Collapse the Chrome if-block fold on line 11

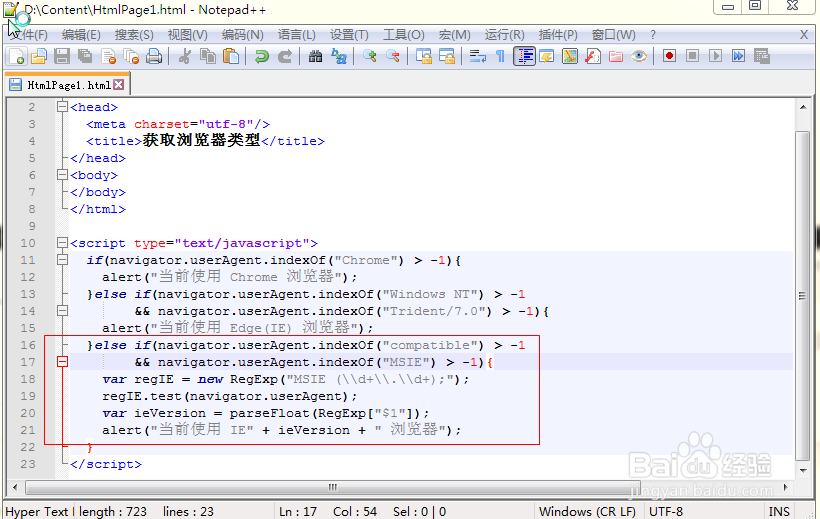(x=62, y=260)
